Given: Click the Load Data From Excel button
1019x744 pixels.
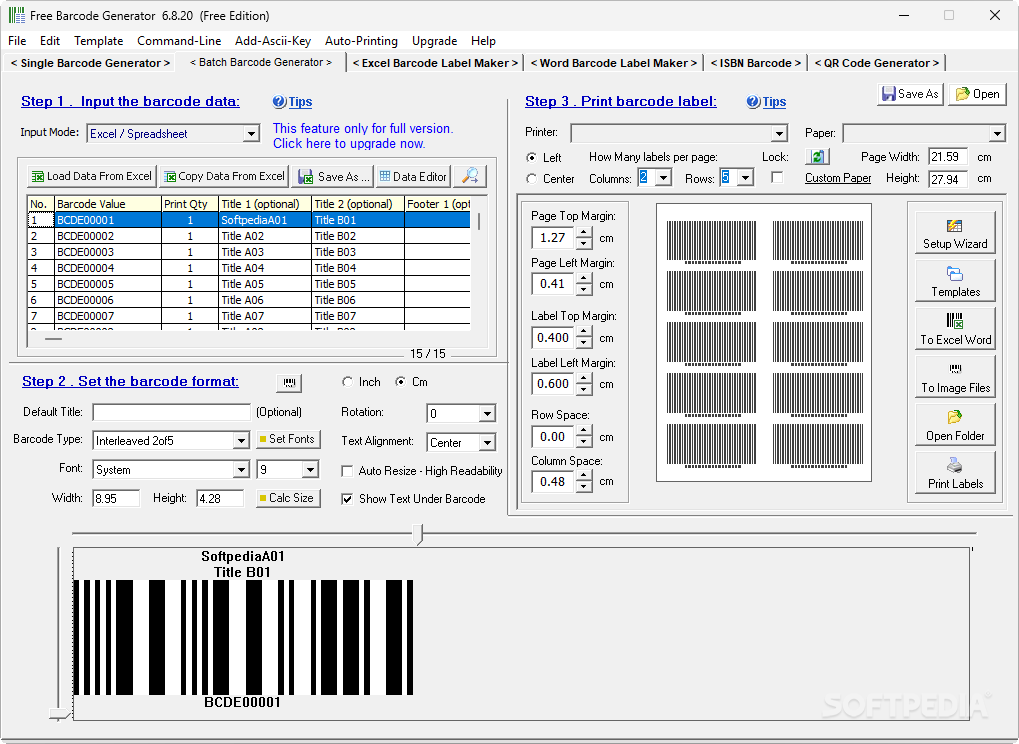Looking at the screenshot, I should (91, 176).
